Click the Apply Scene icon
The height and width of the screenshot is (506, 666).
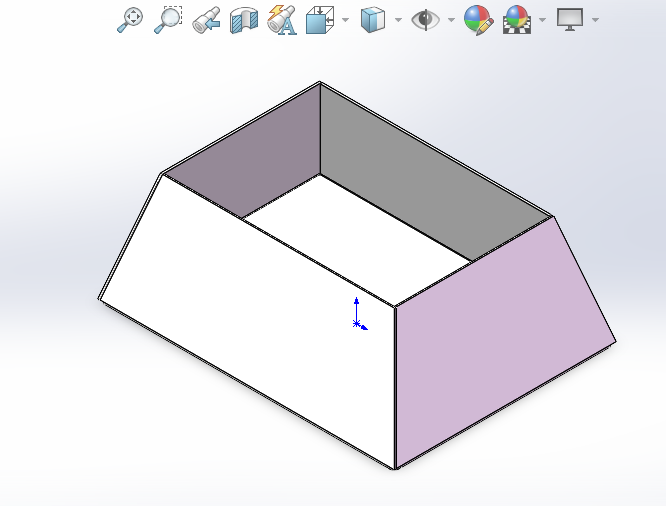point(517,20)
